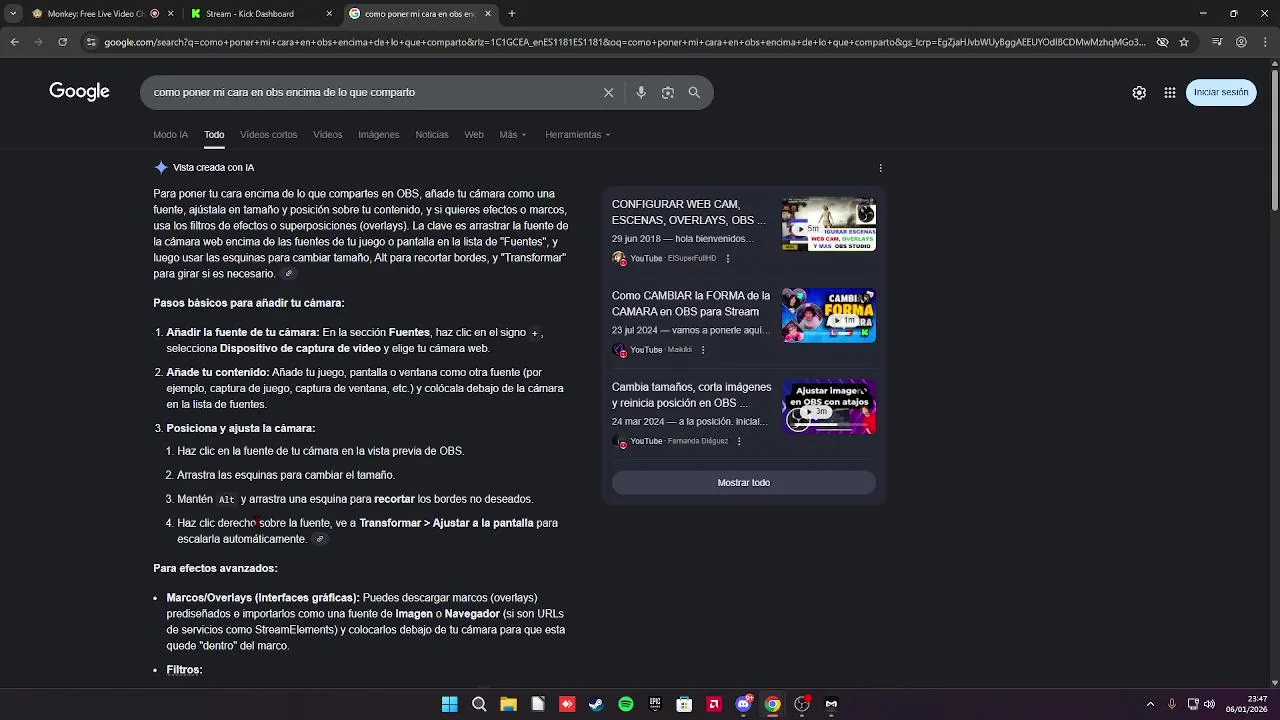Click the 'Pasos básicos para añadir tu cámara:' heading

[248, 303]
